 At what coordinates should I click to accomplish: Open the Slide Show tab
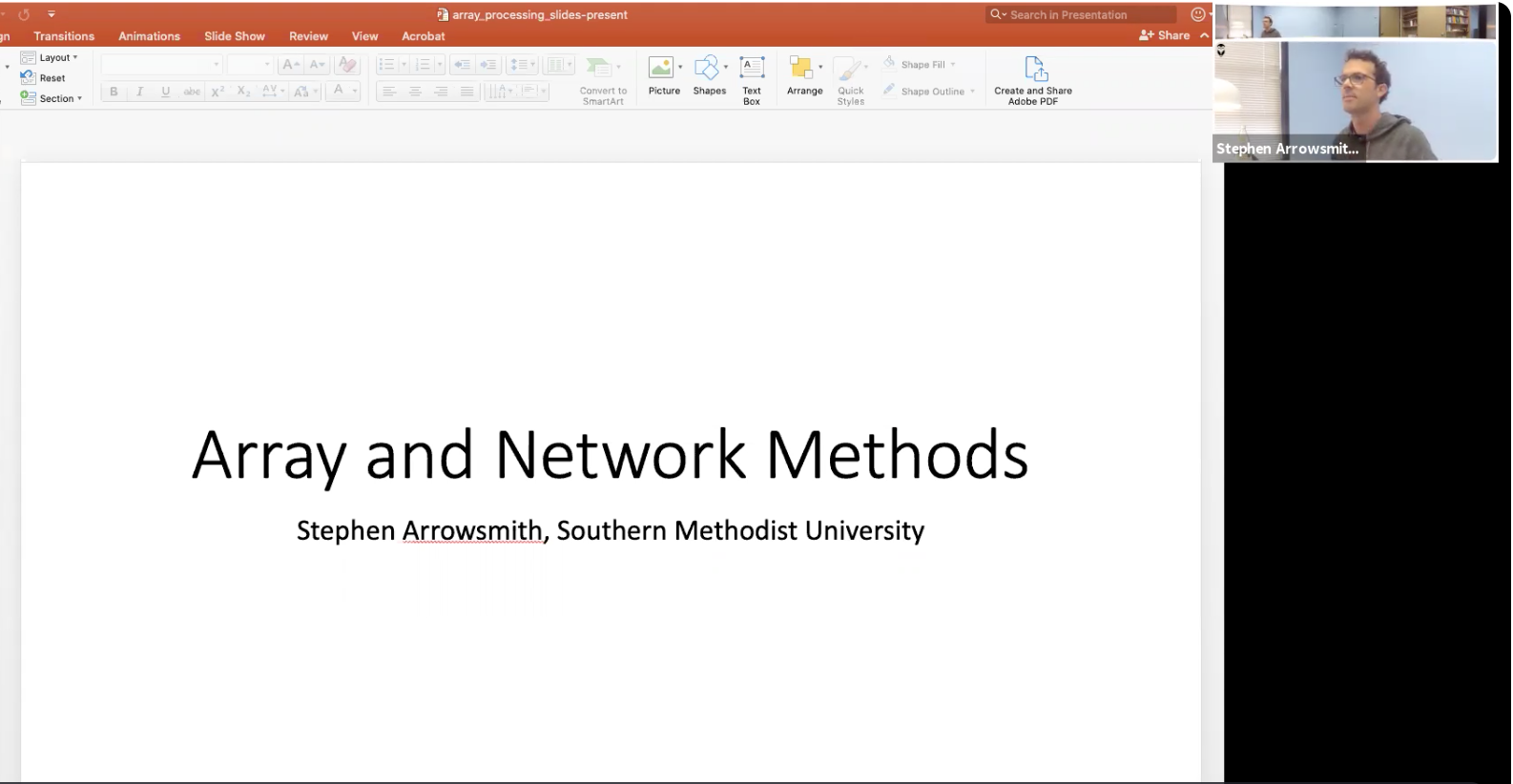[234, 36]
